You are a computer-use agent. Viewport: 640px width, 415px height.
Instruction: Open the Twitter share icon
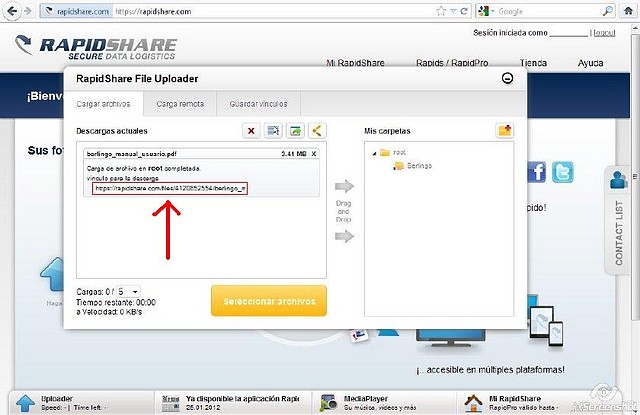(563, 172)
